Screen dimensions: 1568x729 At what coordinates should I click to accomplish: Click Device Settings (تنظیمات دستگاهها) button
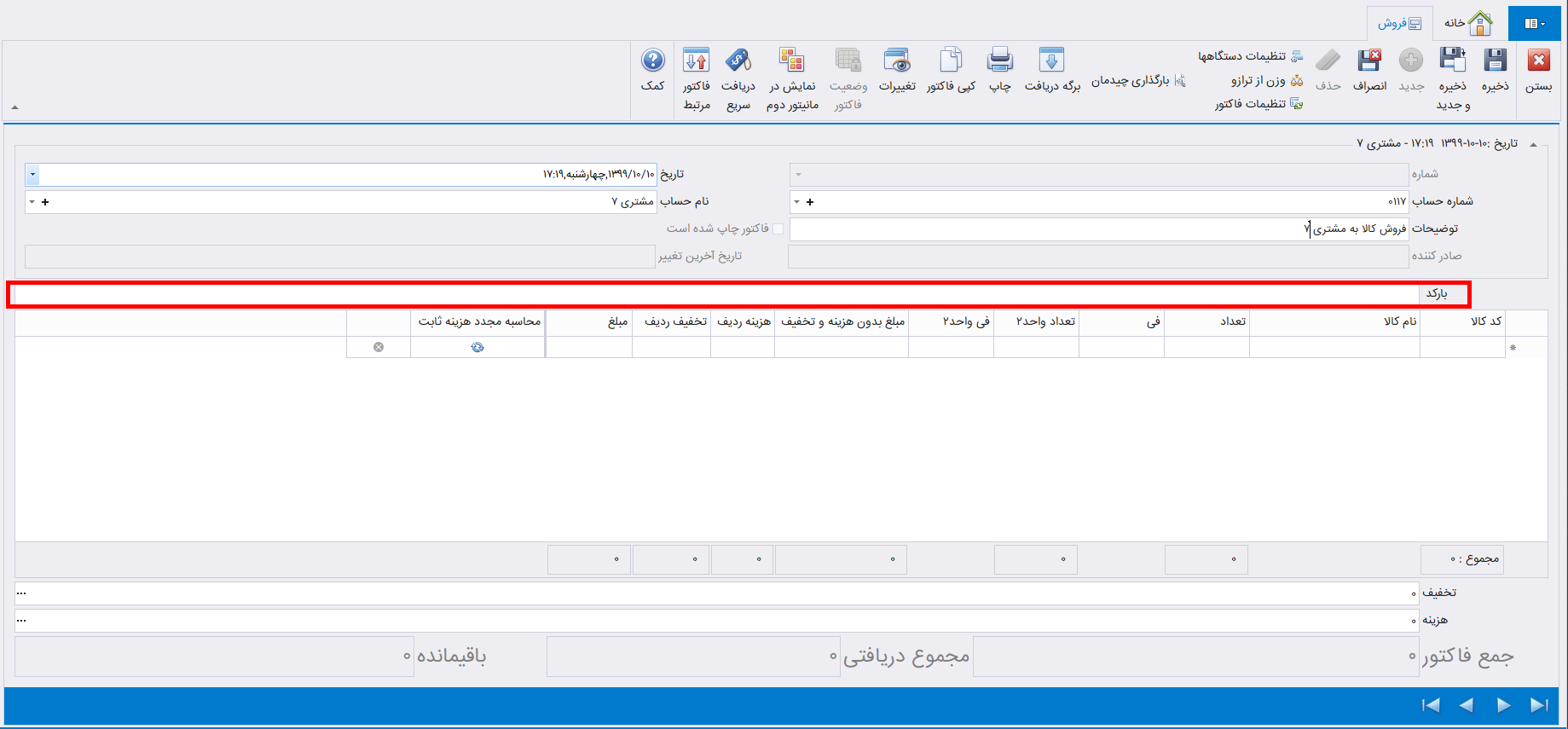1250,56
